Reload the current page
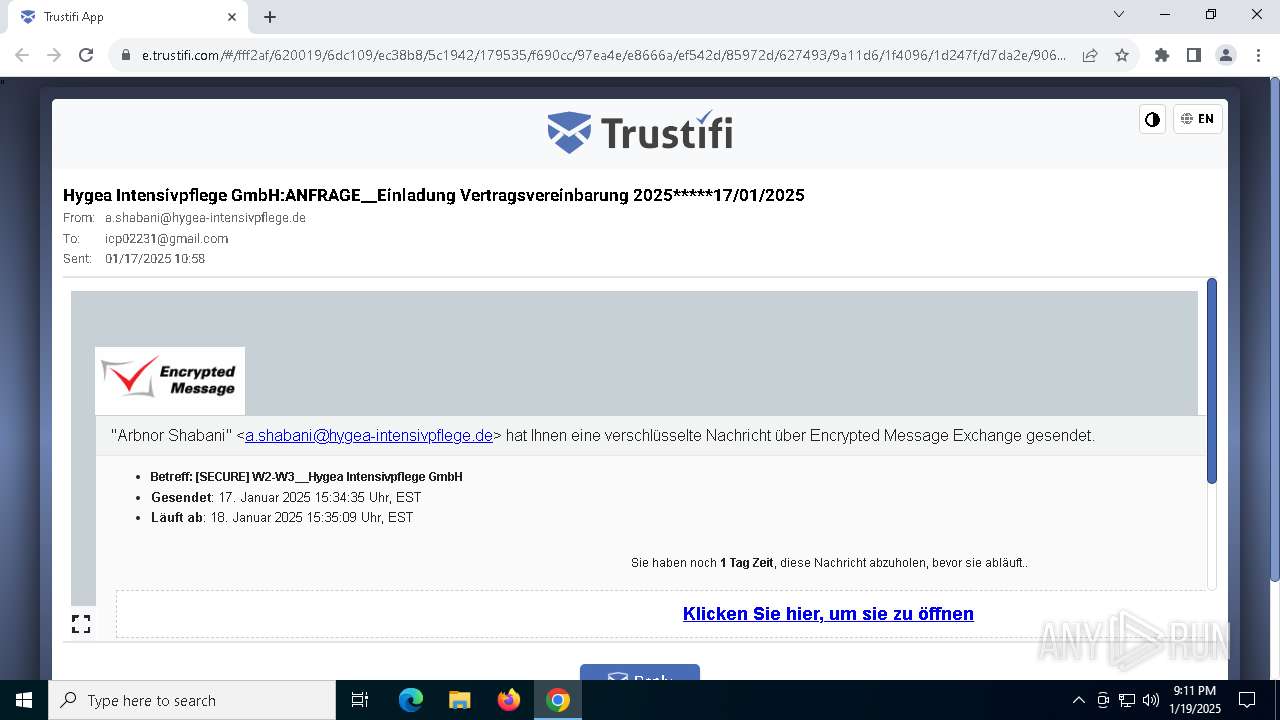 pyautogui.click(x=86, y=55)
